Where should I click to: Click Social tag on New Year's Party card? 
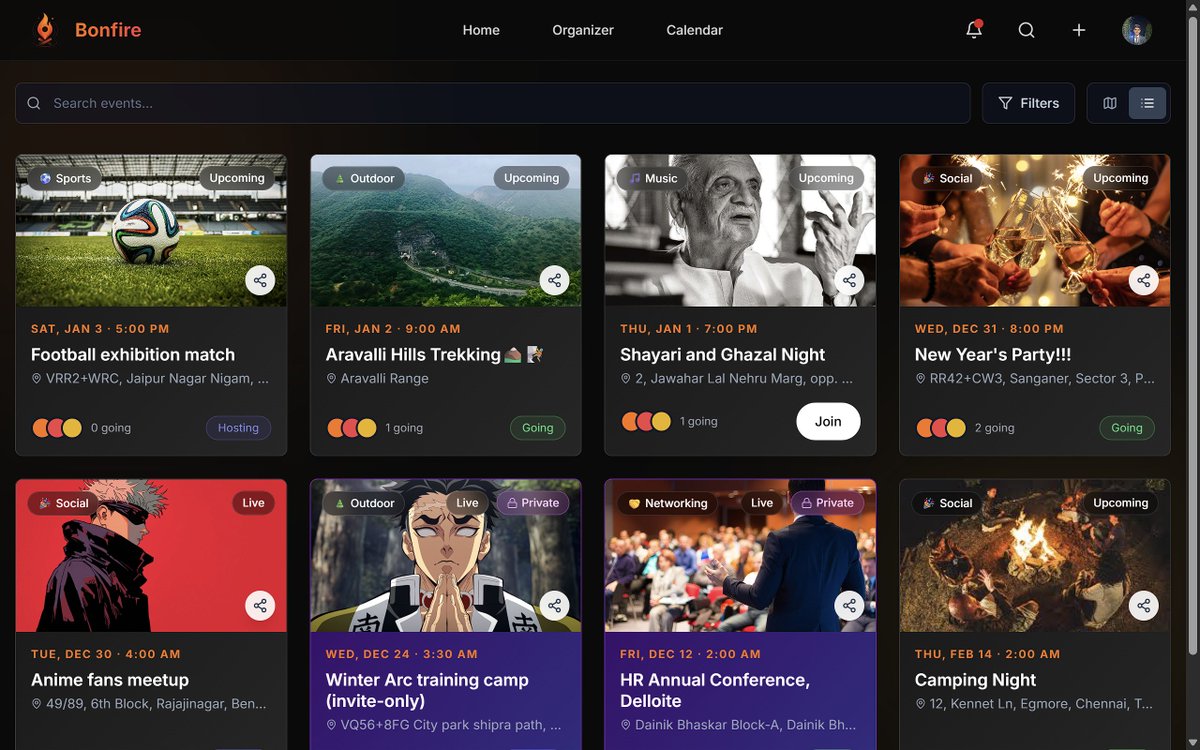pos(947,178)
